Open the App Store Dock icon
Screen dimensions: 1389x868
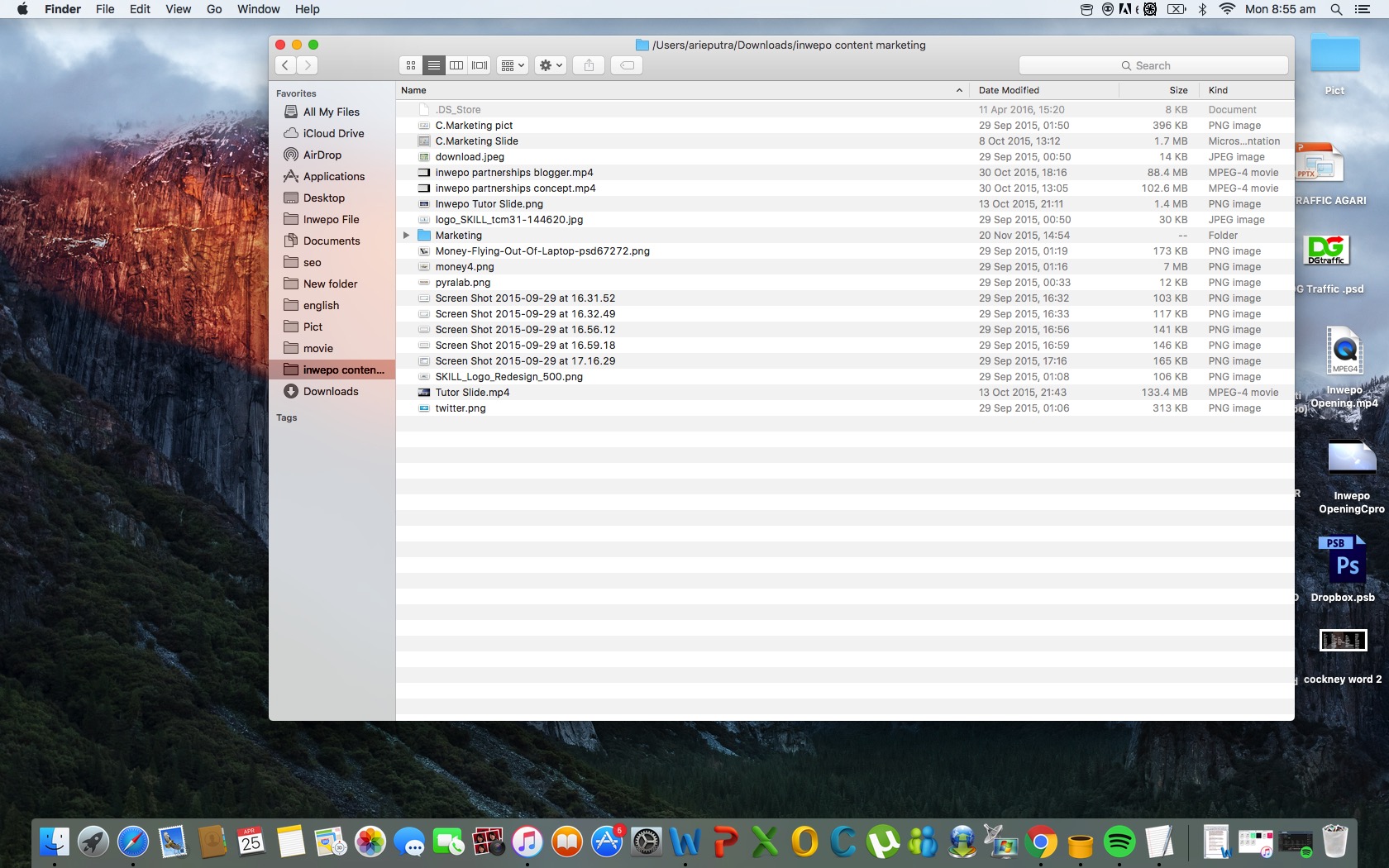[607, 842]
